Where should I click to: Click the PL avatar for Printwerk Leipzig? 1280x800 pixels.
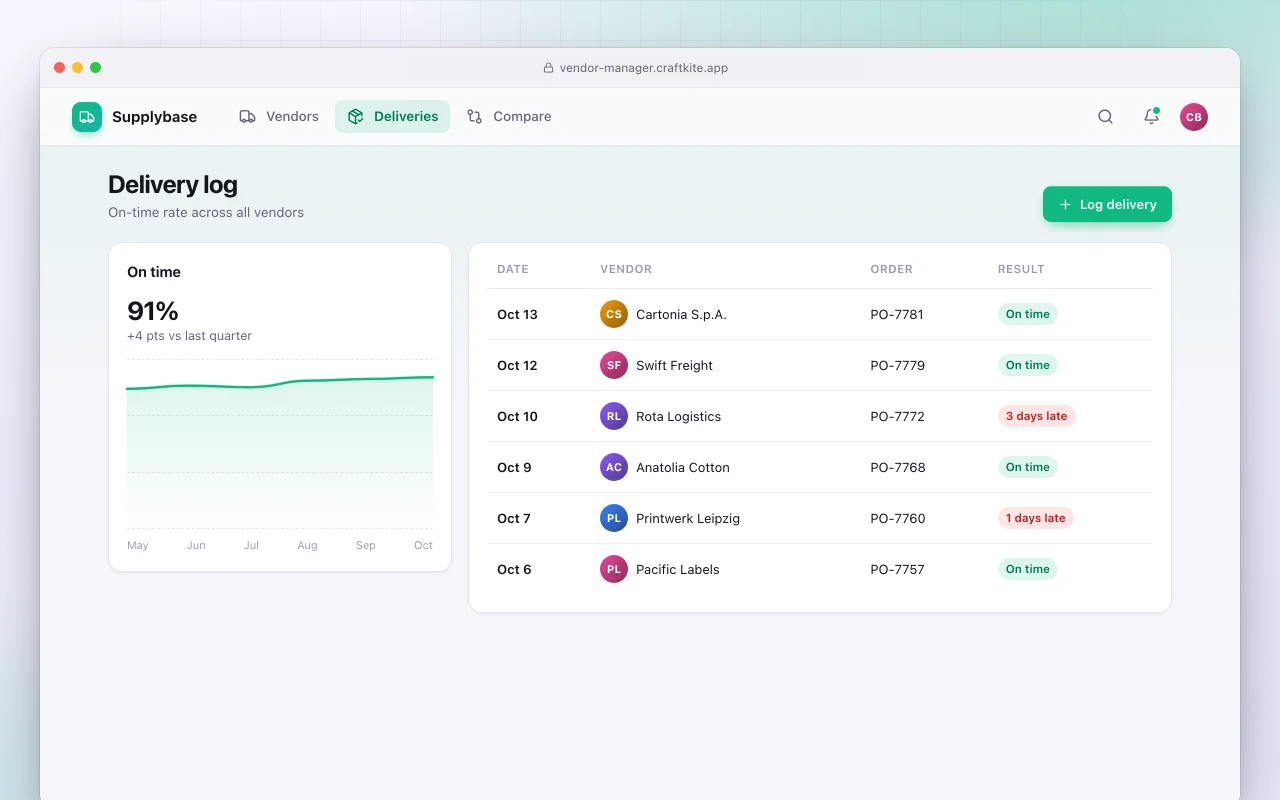614,518
